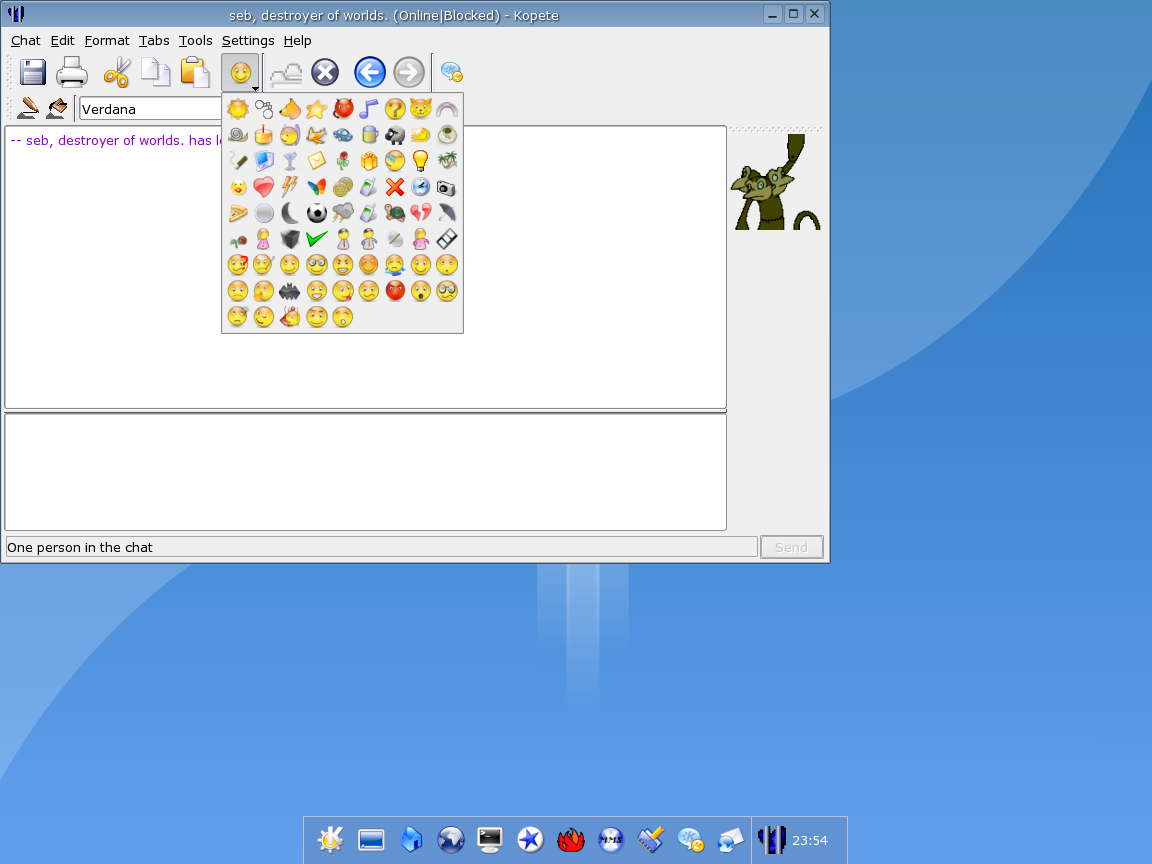This screenshot has width=1152, height=864.
Task: Save the chat with the floppy icon
Action: 32,73
